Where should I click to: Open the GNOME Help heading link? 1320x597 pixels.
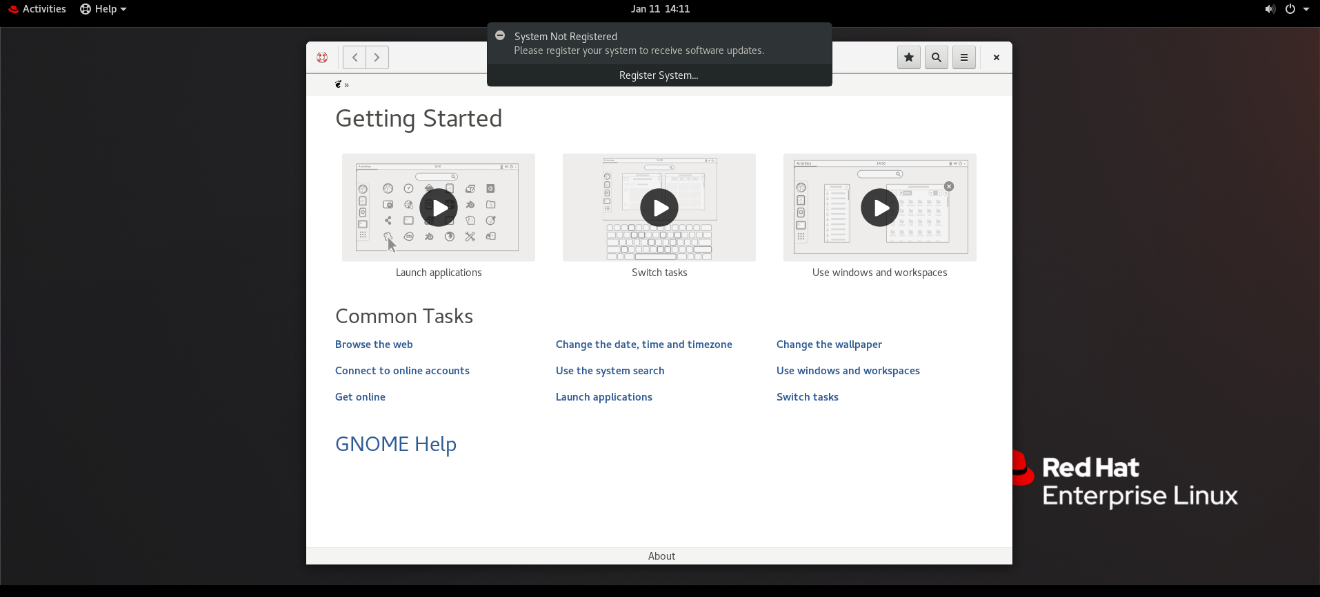pos(396,444)
